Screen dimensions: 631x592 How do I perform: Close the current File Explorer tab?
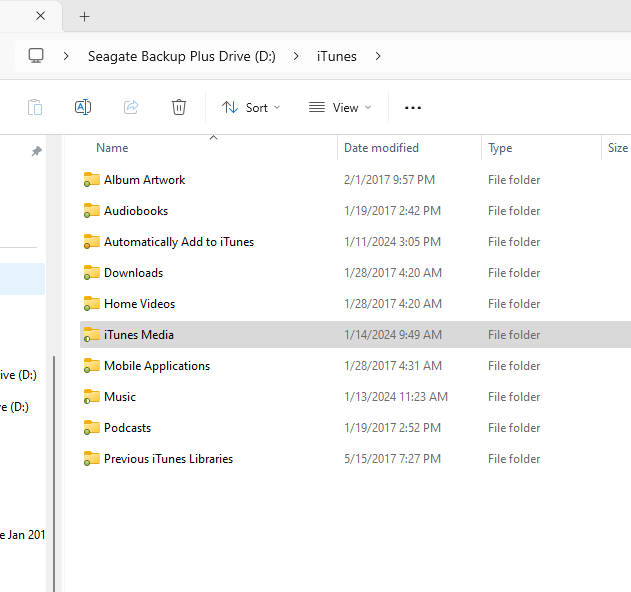40,16
